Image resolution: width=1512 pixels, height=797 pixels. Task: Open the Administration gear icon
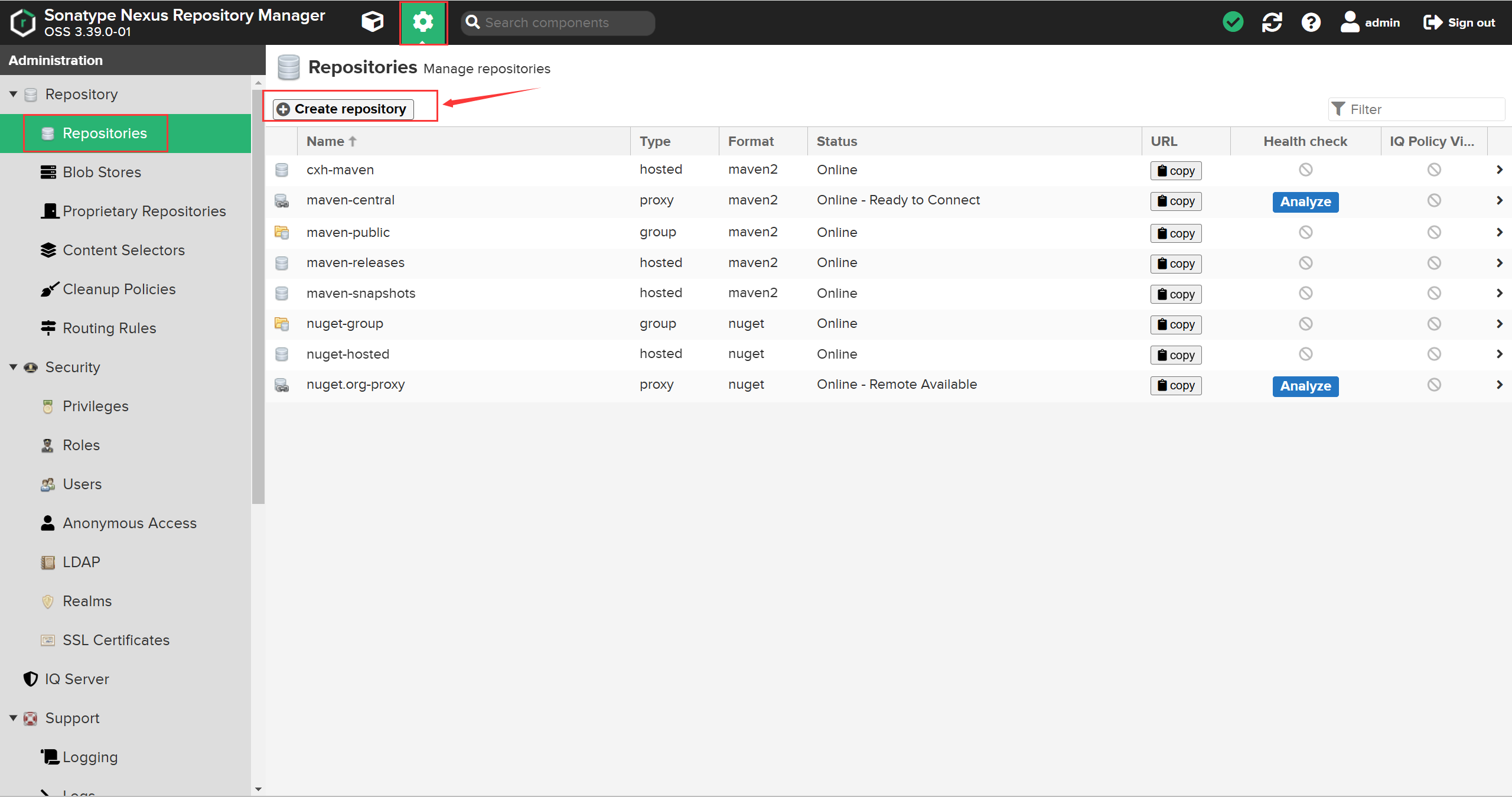coord(423,22)
